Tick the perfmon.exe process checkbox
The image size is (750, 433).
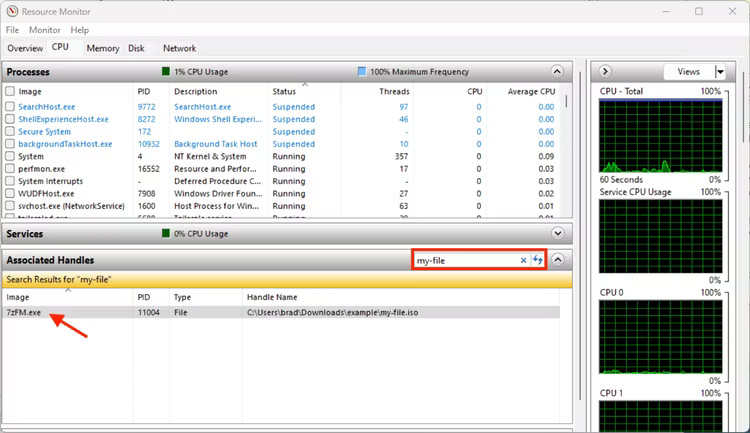click(x=10, y=169)
